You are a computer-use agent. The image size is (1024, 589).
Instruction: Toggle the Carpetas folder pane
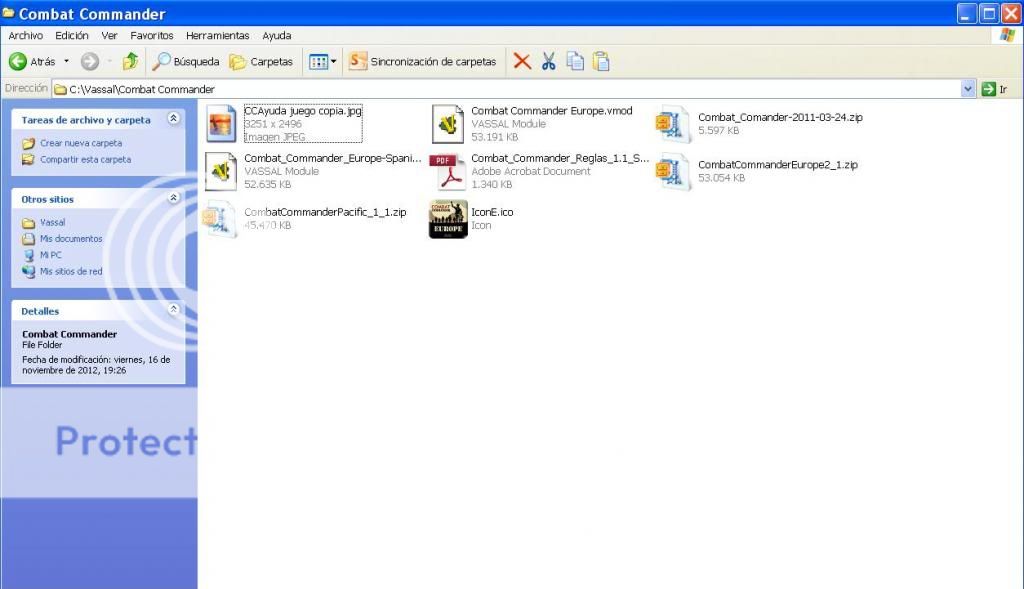pyautogui.click(x=261, y=61)
